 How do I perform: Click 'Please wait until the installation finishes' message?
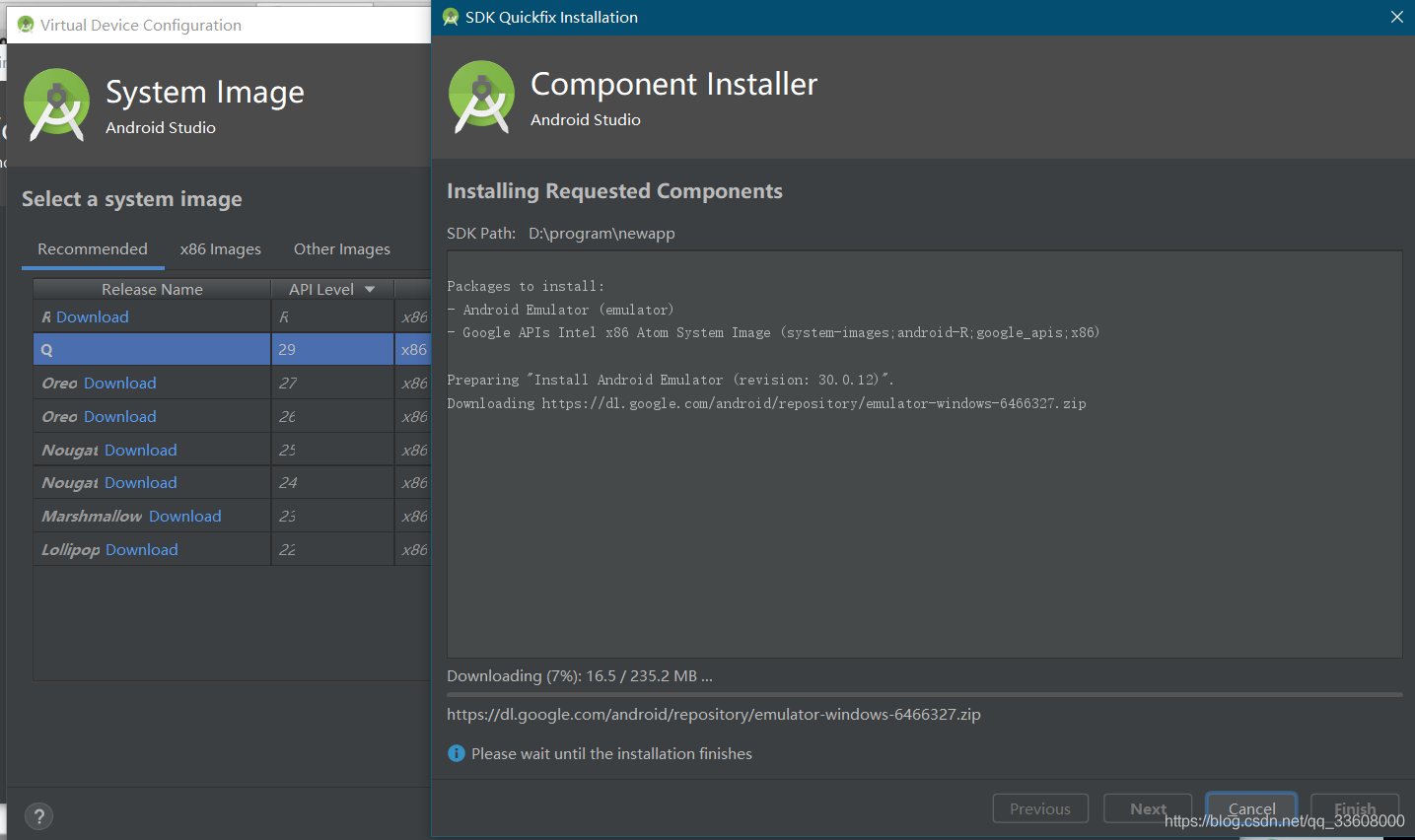(611, 753)
